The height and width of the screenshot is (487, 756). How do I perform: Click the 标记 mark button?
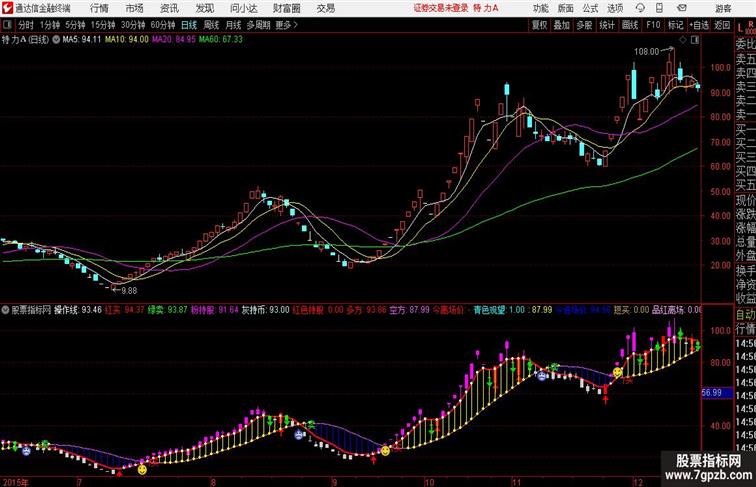pos(675,25)
